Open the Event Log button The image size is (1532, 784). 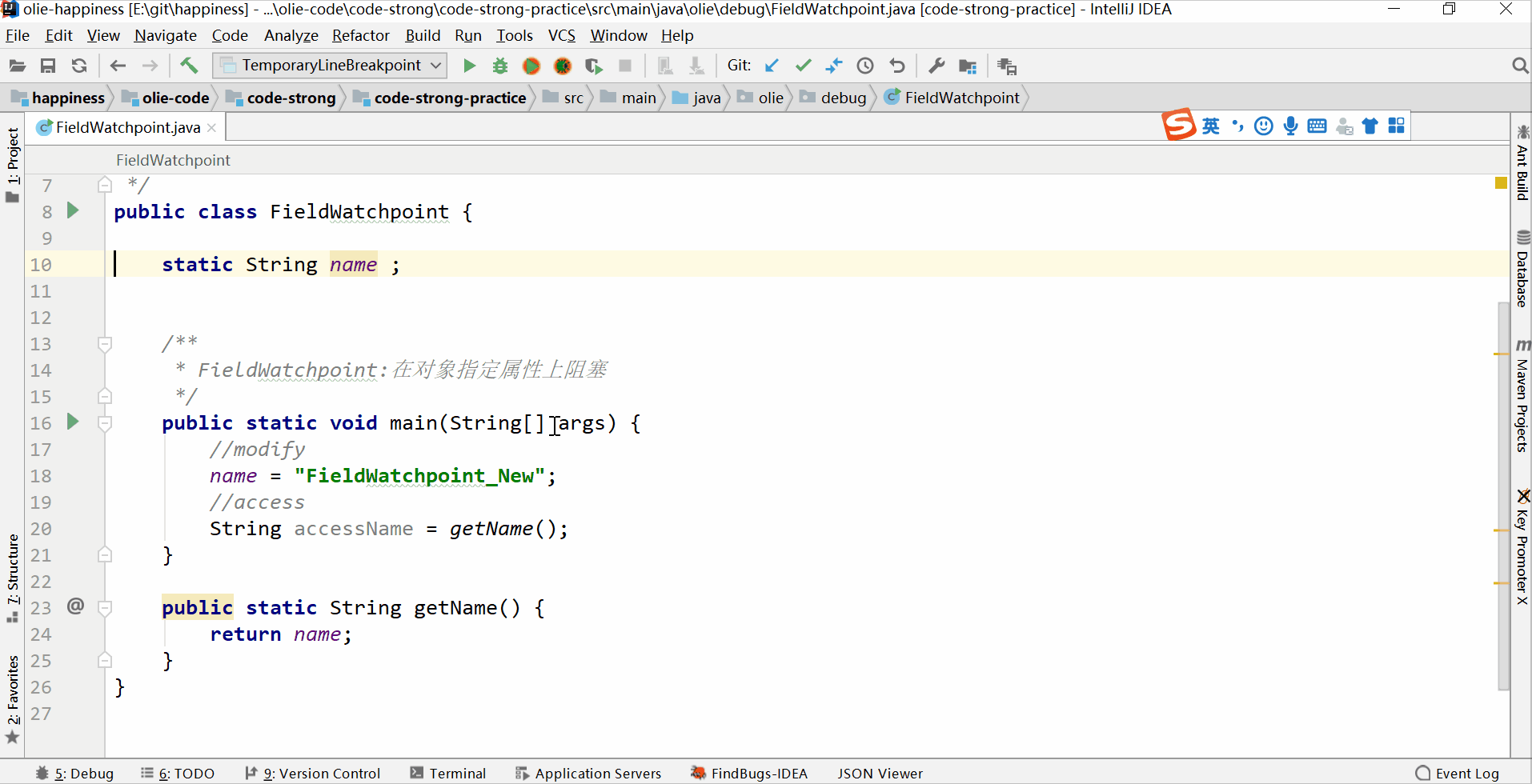(x=1458, y=773)
